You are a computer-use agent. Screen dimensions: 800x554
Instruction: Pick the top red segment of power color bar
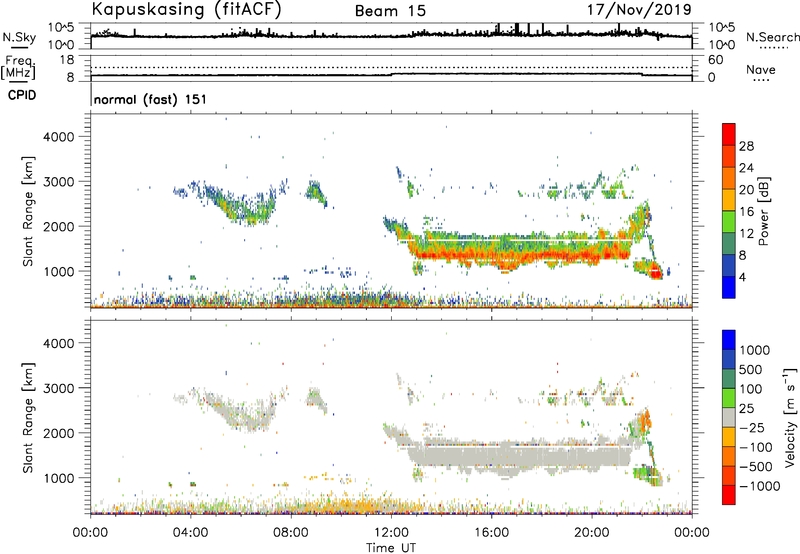click(729, 134)
